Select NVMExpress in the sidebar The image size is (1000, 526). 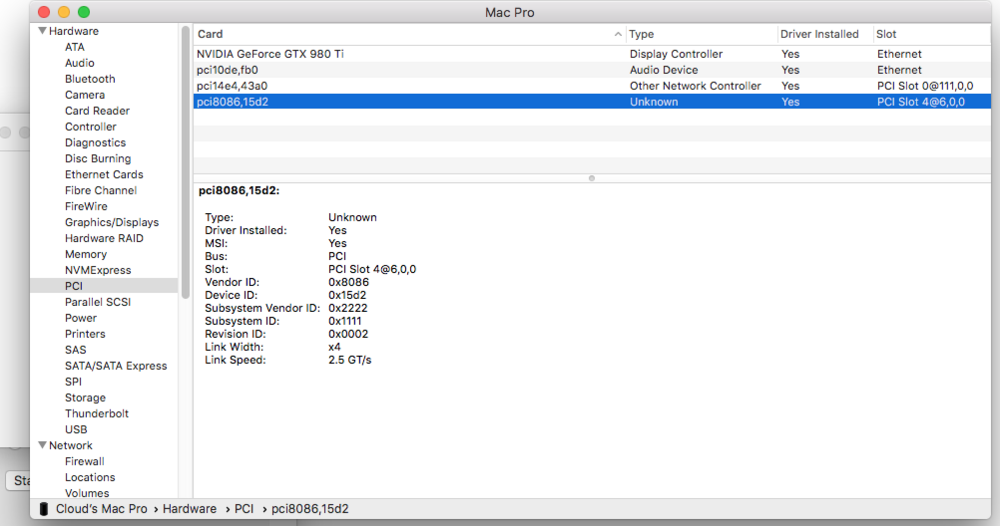pos(97,270)
